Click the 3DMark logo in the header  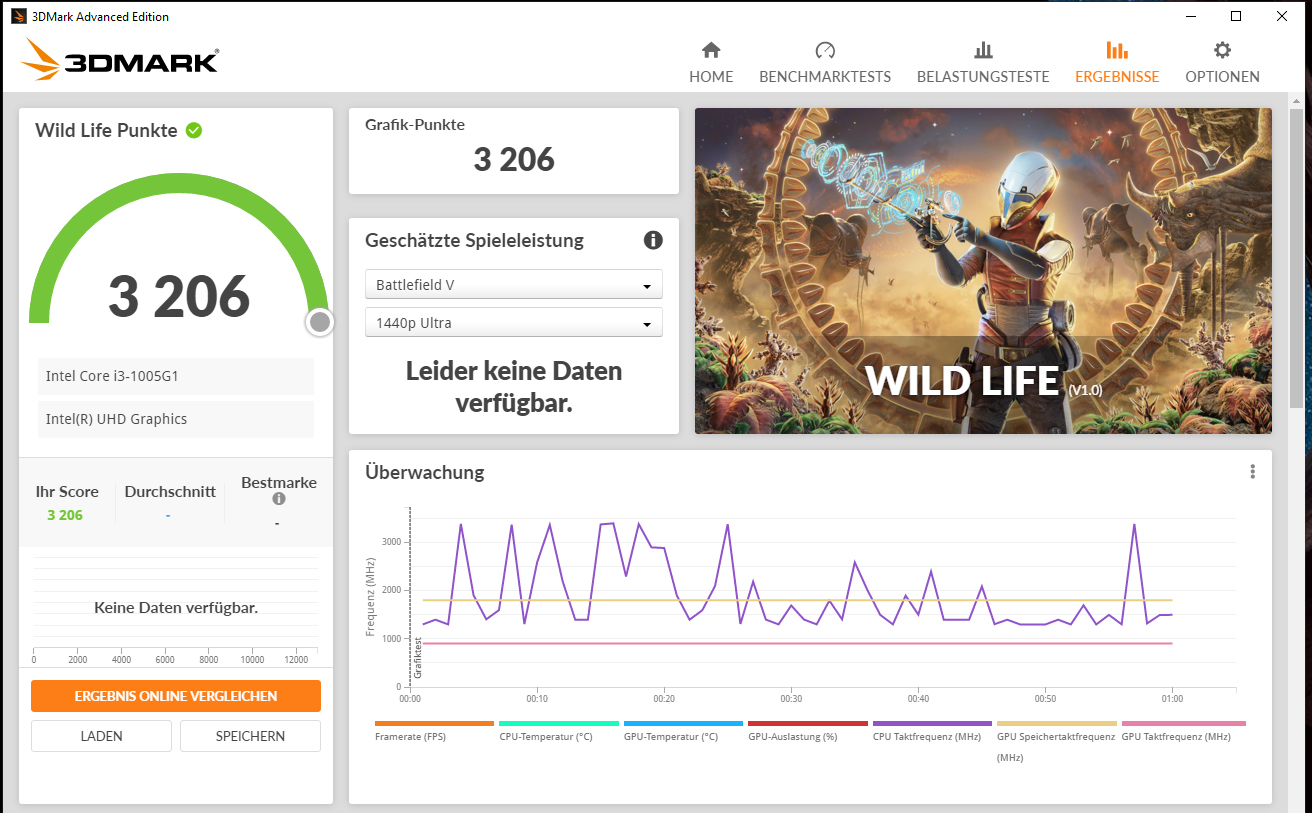[x=119, y=60]
